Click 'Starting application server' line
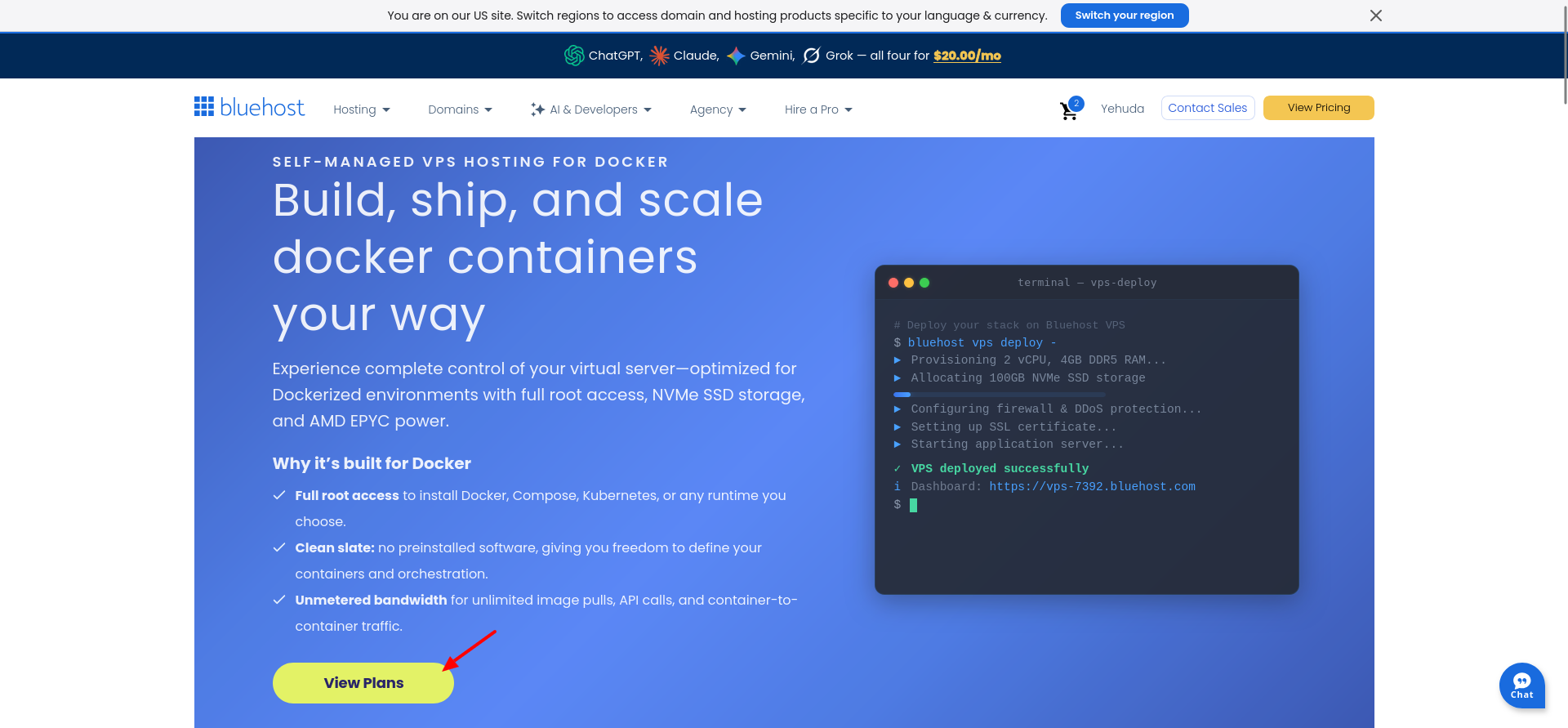This screenshot has height=728, width=1568. click(1018, 444)
